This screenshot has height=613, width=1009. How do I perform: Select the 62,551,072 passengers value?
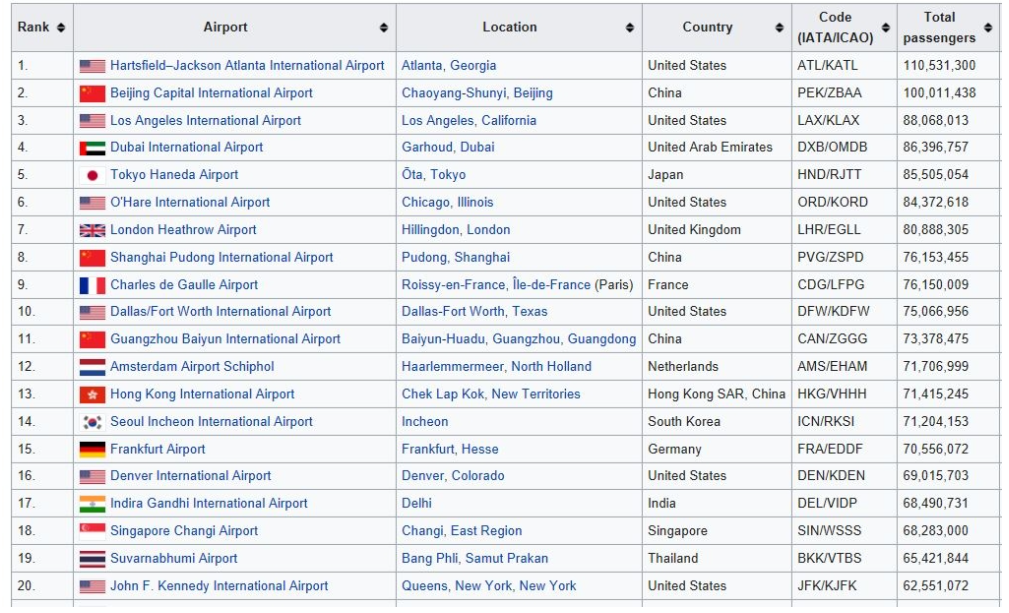(x=936, y=586)
